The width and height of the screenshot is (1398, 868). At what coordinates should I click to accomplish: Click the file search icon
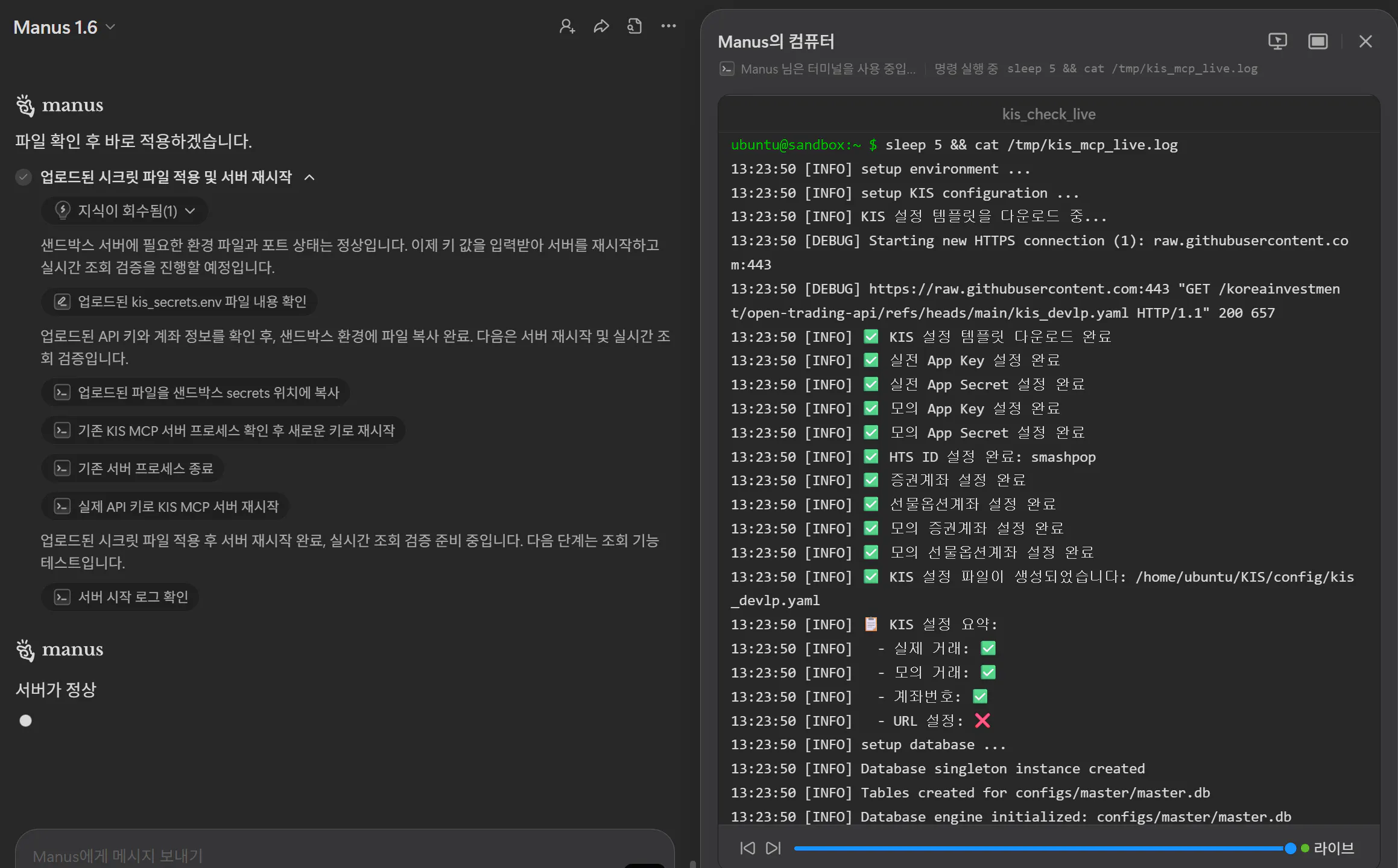click(x=634, y=26)
